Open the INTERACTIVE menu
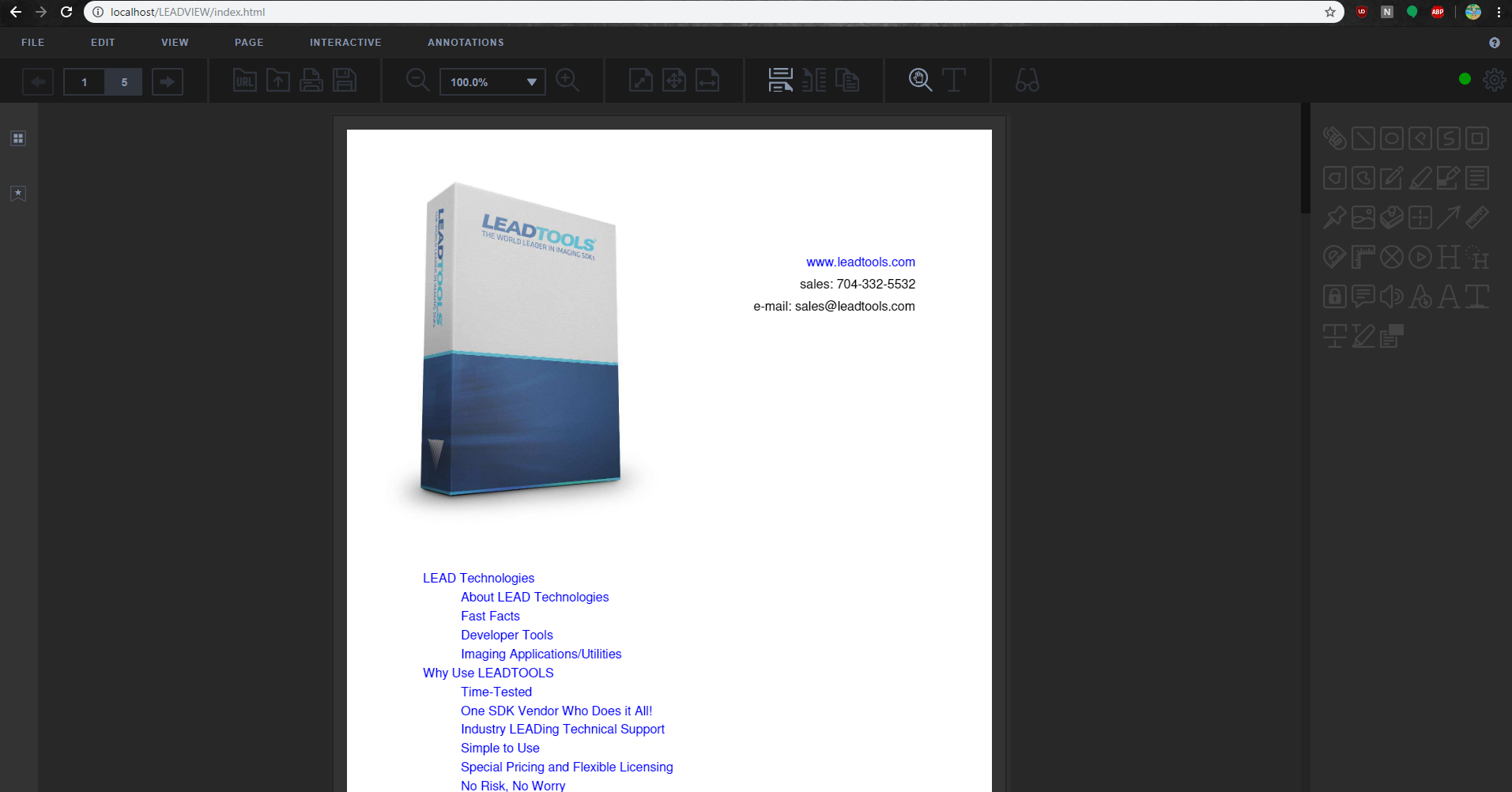1512x792 pixels. [x=345, y=43]
